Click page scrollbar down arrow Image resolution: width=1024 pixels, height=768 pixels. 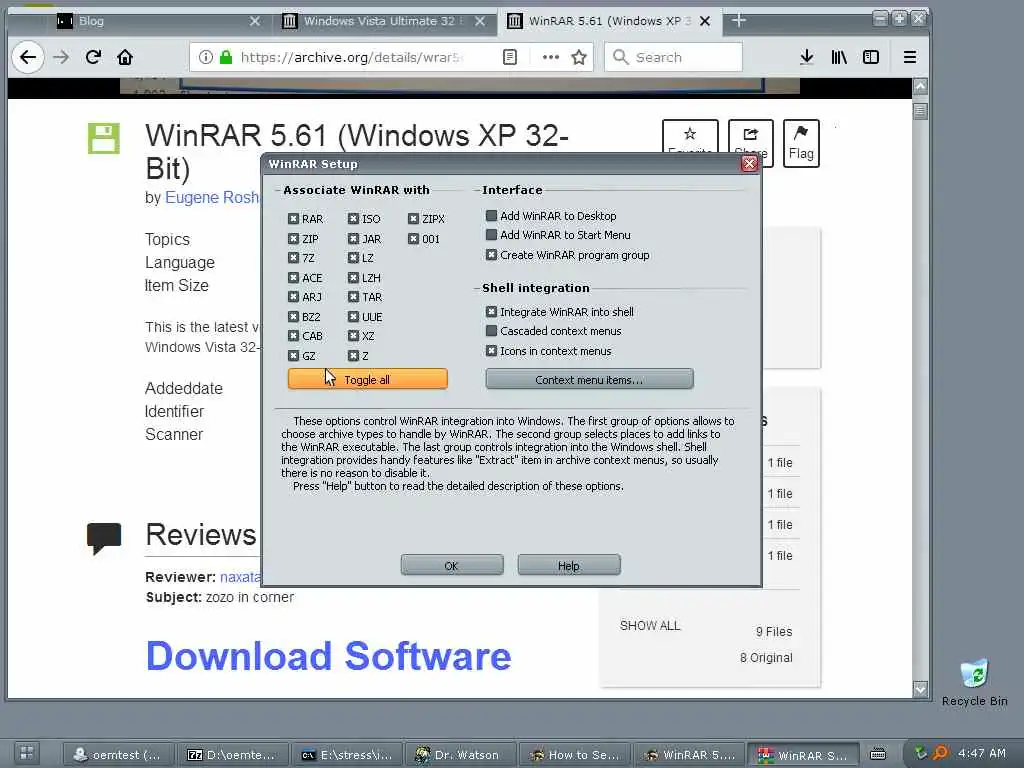[920, 689]
